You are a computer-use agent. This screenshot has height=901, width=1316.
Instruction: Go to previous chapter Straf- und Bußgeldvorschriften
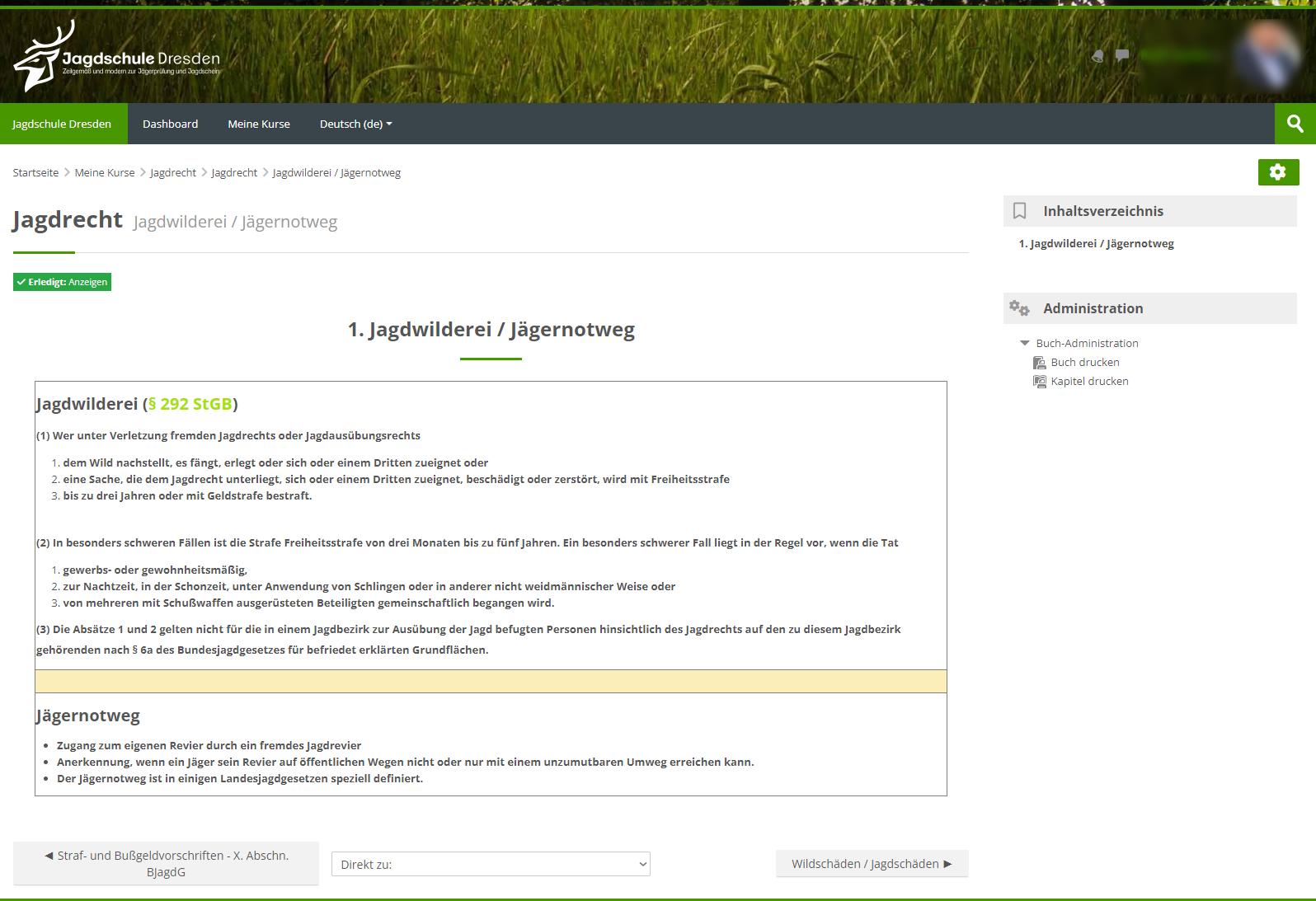pos(166,863)
